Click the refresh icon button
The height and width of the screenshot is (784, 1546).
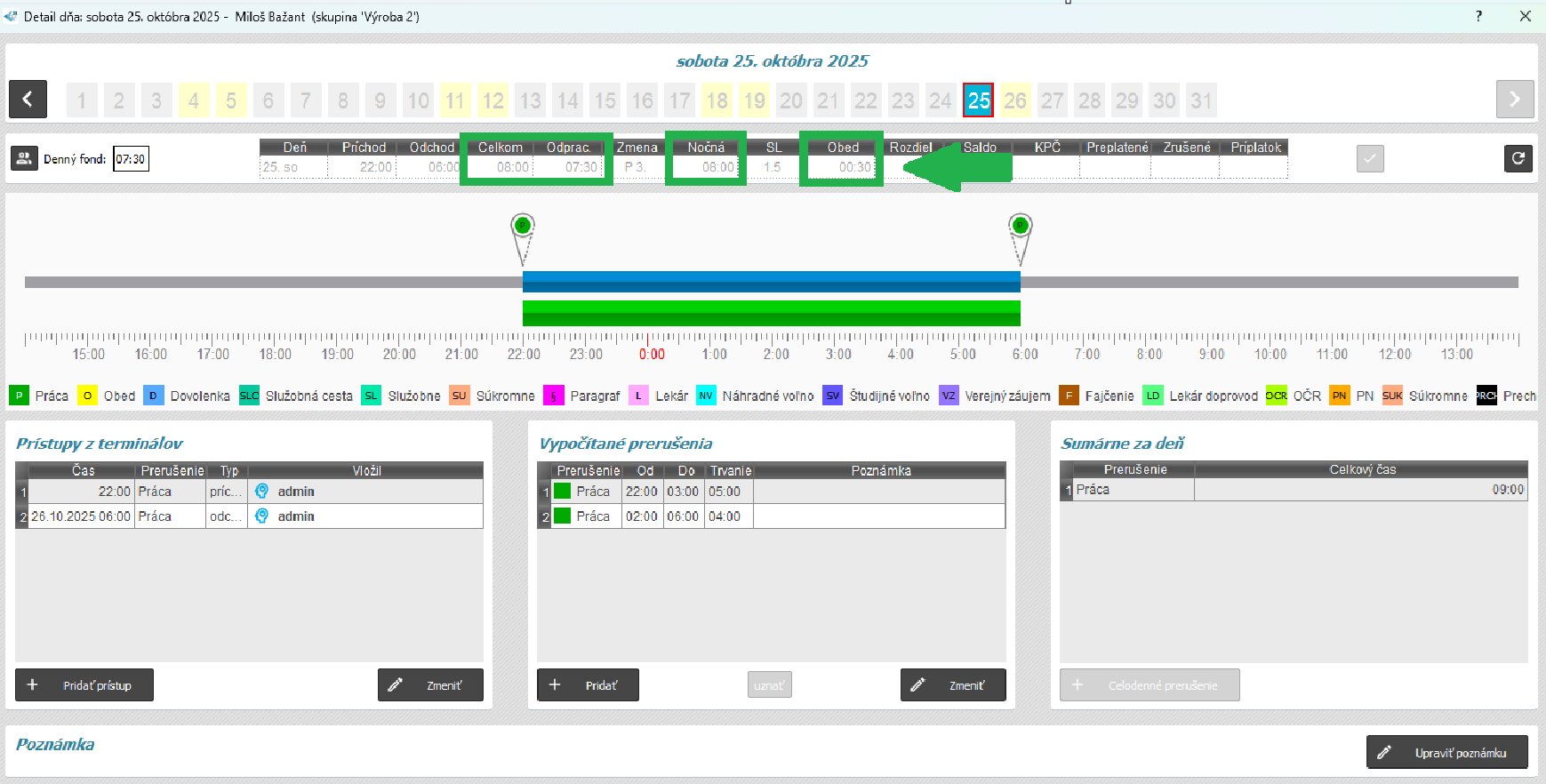pos(1518,158)
